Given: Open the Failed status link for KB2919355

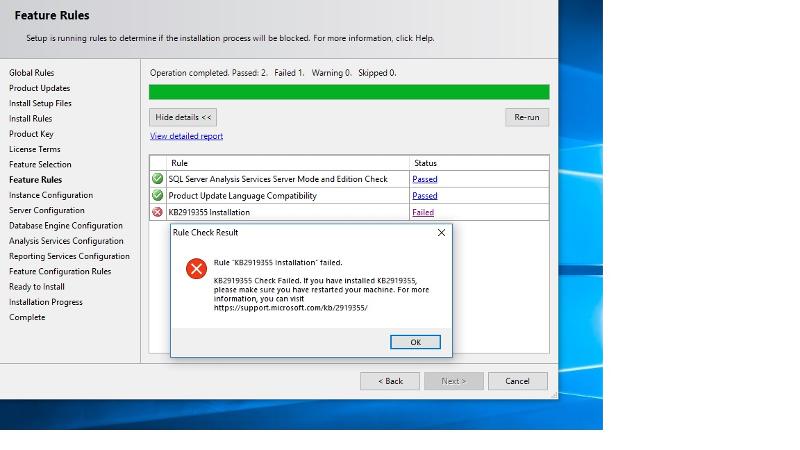Looking at the screenshot, I should pos(423,212).
